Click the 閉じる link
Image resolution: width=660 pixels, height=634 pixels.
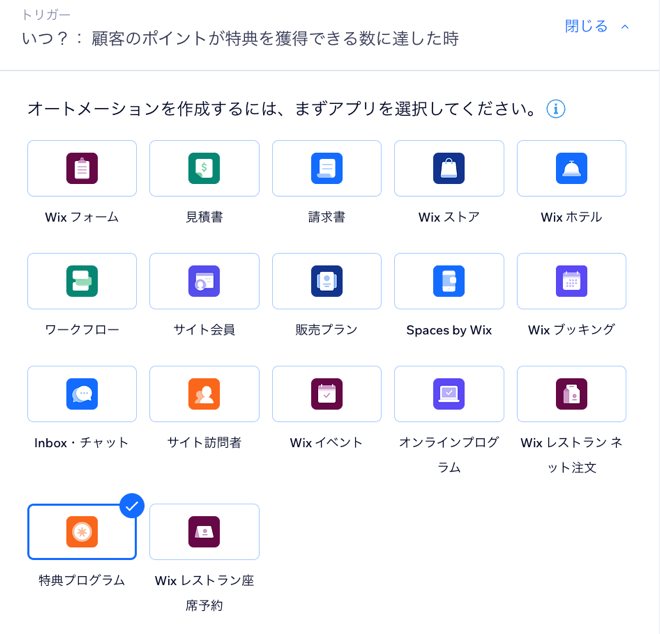tap(586, 27)
